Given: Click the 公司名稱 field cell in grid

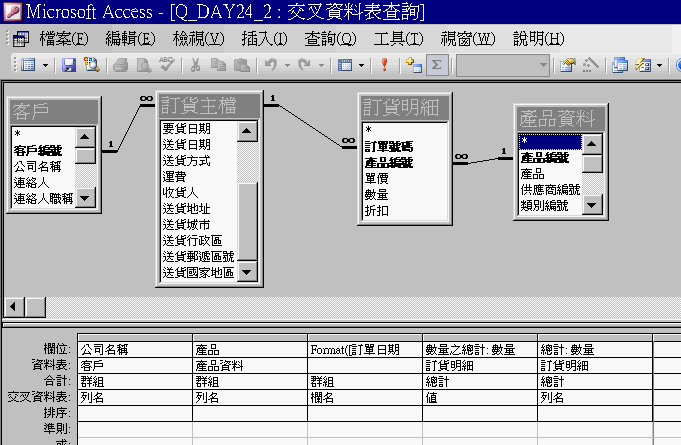Looking at the screenshot, I should pyautogui.click(x=135, y=349).
